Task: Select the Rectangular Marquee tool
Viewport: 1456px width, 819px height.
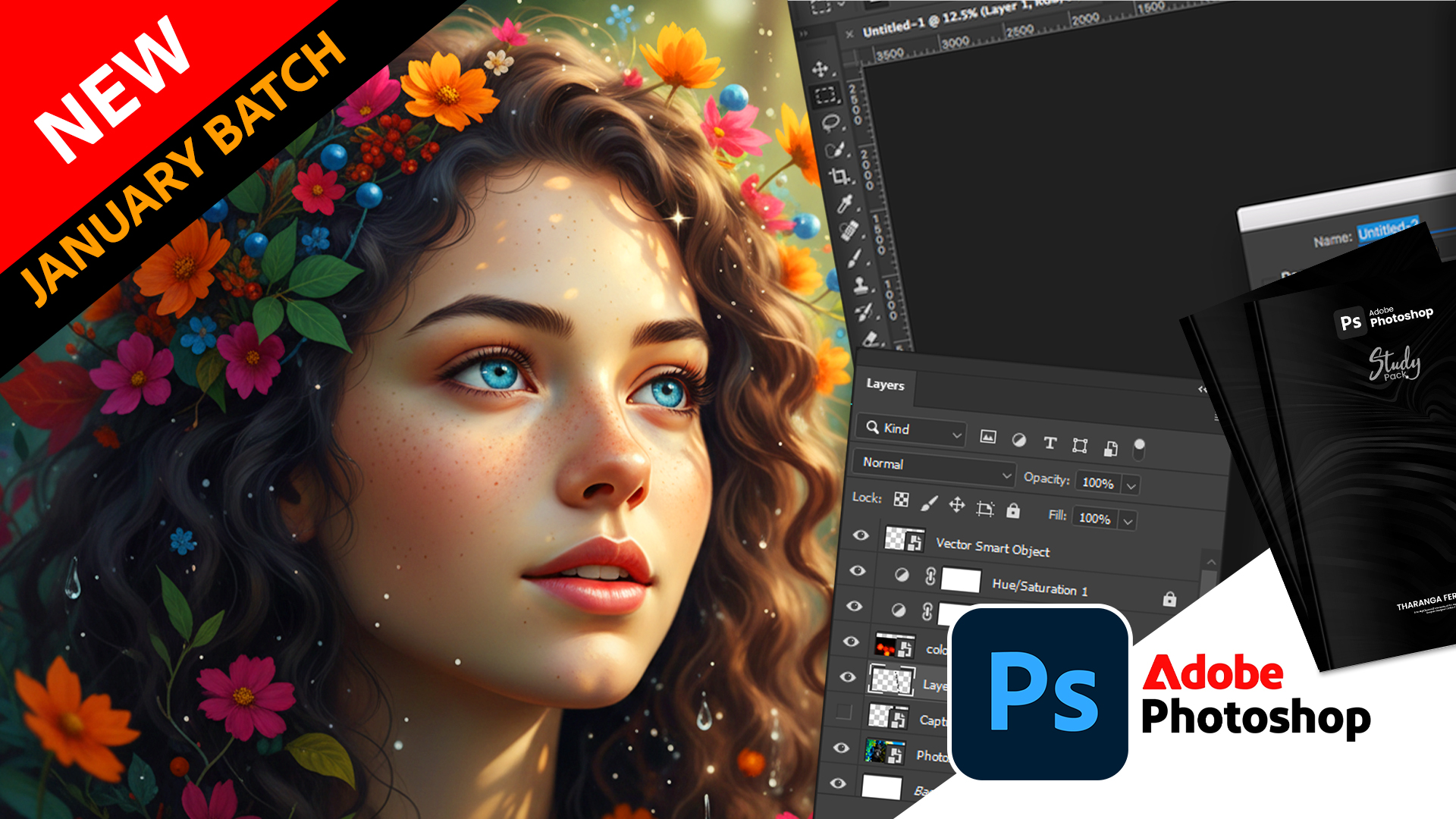Action: click(x=825, y=96)
